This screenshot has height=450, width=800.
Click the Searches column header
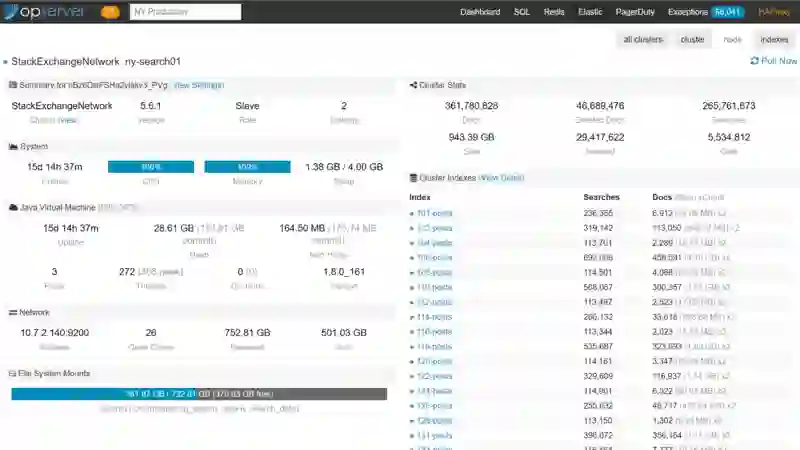pos(601,197)
